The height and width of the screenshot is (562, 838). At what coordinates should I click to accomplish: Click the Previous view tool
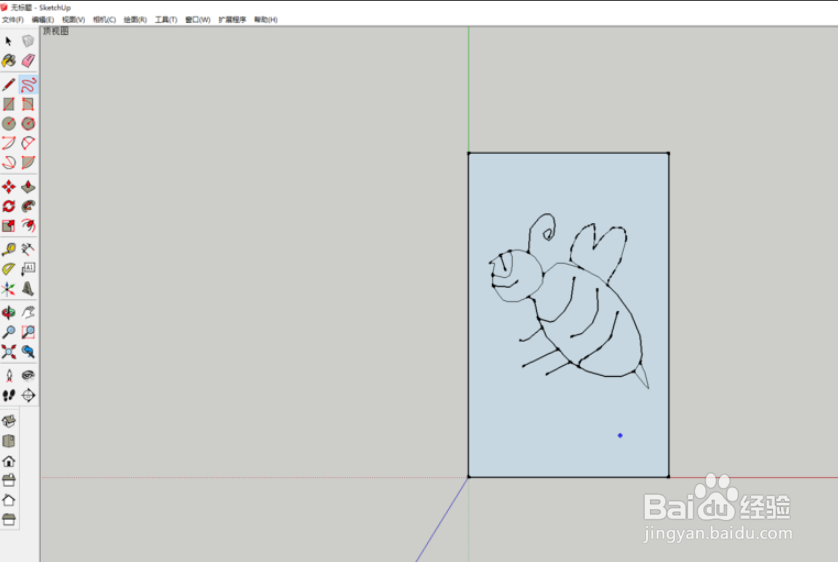tap(28, 352)
